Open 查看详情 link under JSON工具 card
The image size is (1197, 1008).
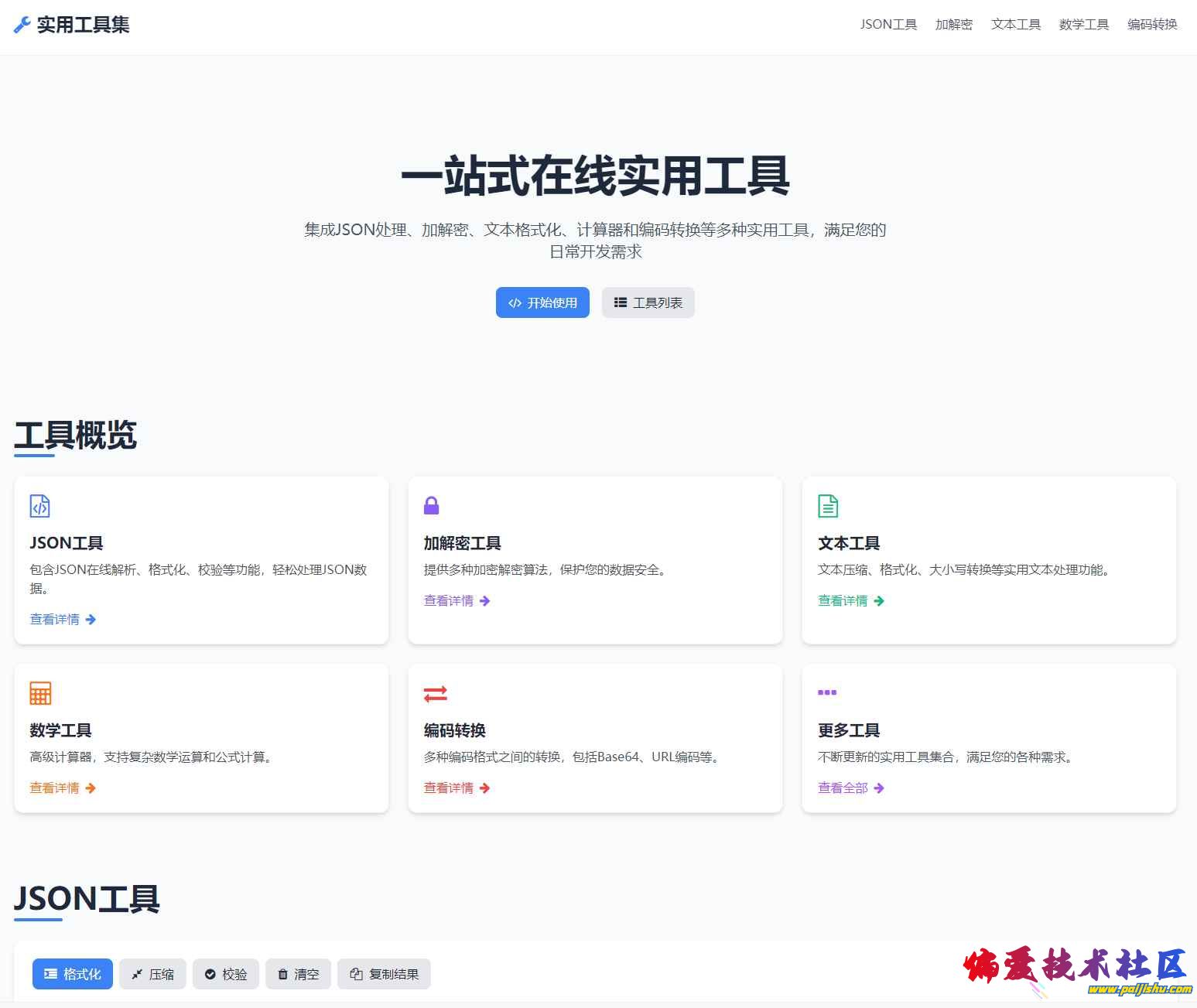(x=63, y=620)
